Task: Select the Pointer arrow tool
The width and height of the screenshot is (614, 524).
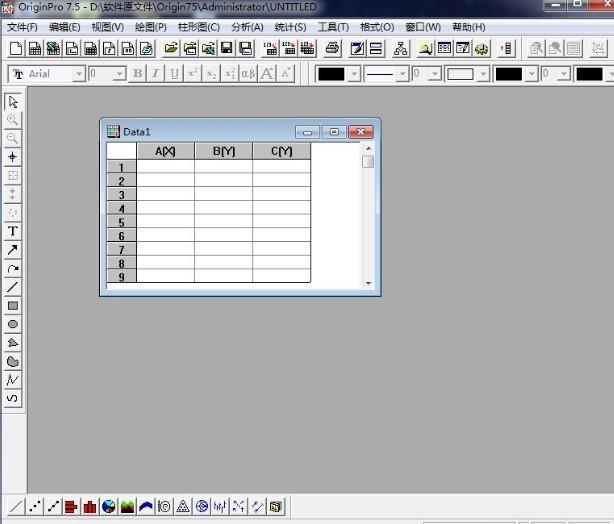Action: coord(13,102)
